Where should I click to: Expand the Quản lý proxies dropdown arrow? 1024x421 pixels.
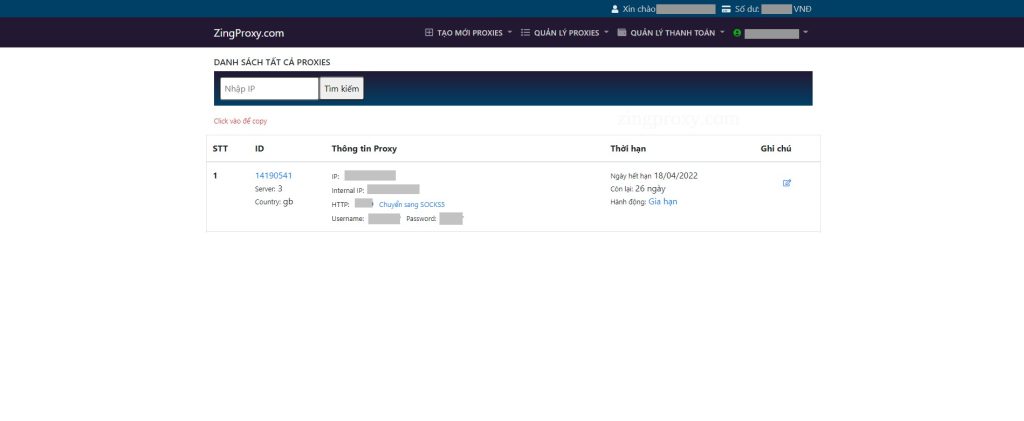[606, 32]
